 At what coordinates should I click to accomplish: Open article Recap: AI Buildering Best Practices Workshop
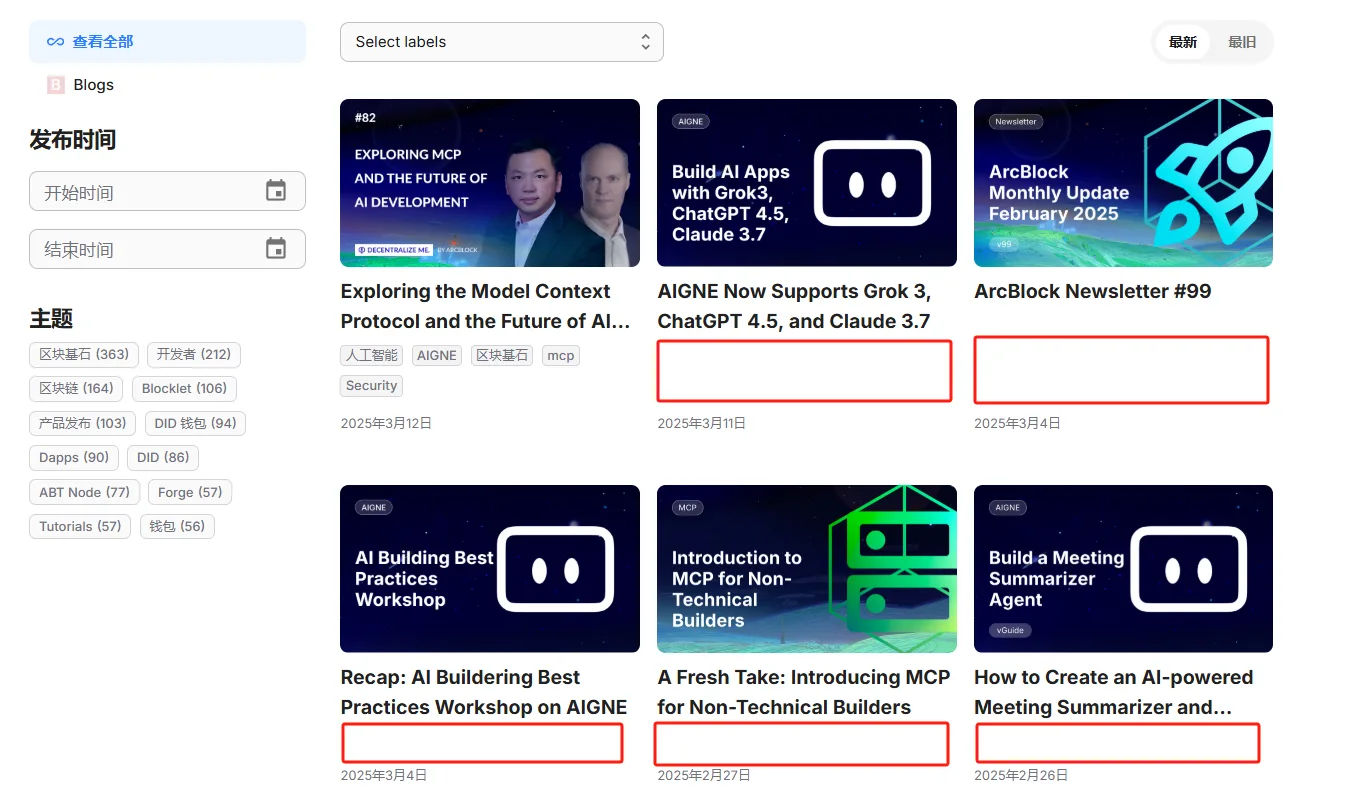point(484,692)
